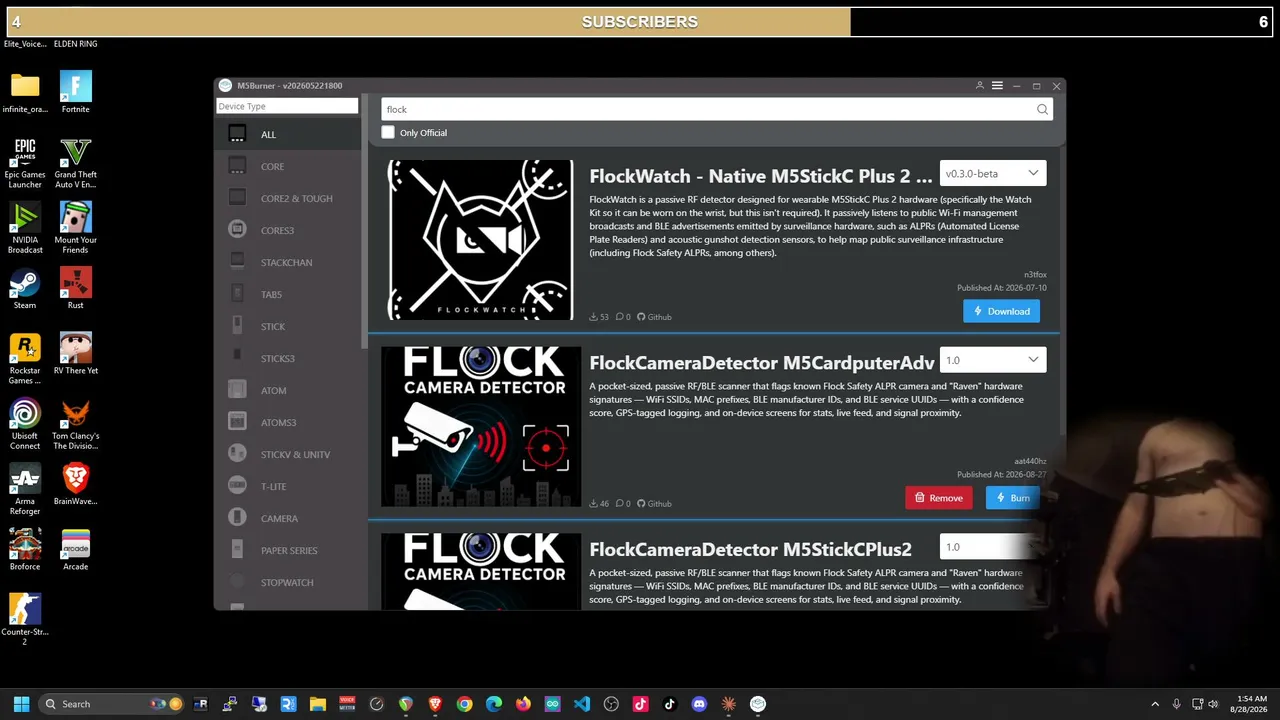
Task: Click the FlockWatch logo thumbnail
Action: (480, 240)
